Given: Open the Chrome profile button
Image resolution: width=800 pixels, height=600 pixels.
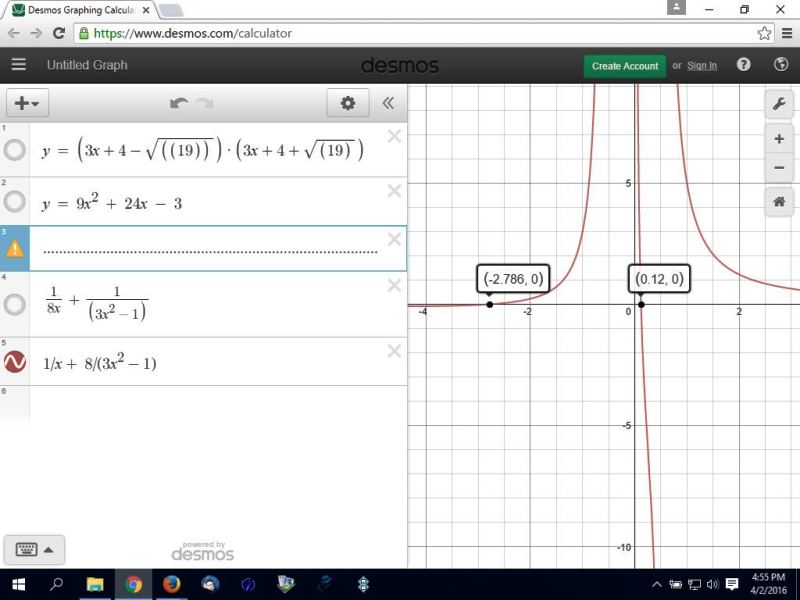Looking at the screenshot, I should click(676, 8).
